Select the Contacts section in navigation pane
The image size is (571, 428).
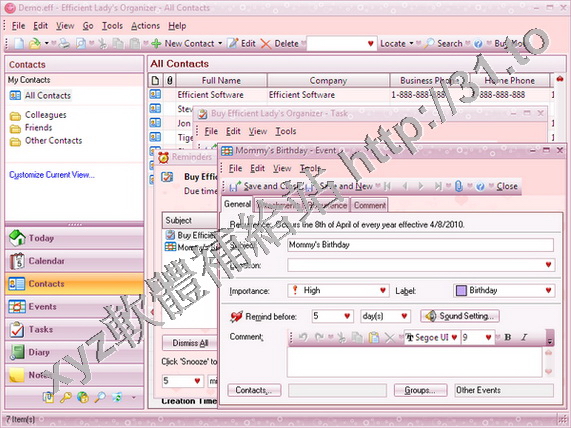[74, 284]
